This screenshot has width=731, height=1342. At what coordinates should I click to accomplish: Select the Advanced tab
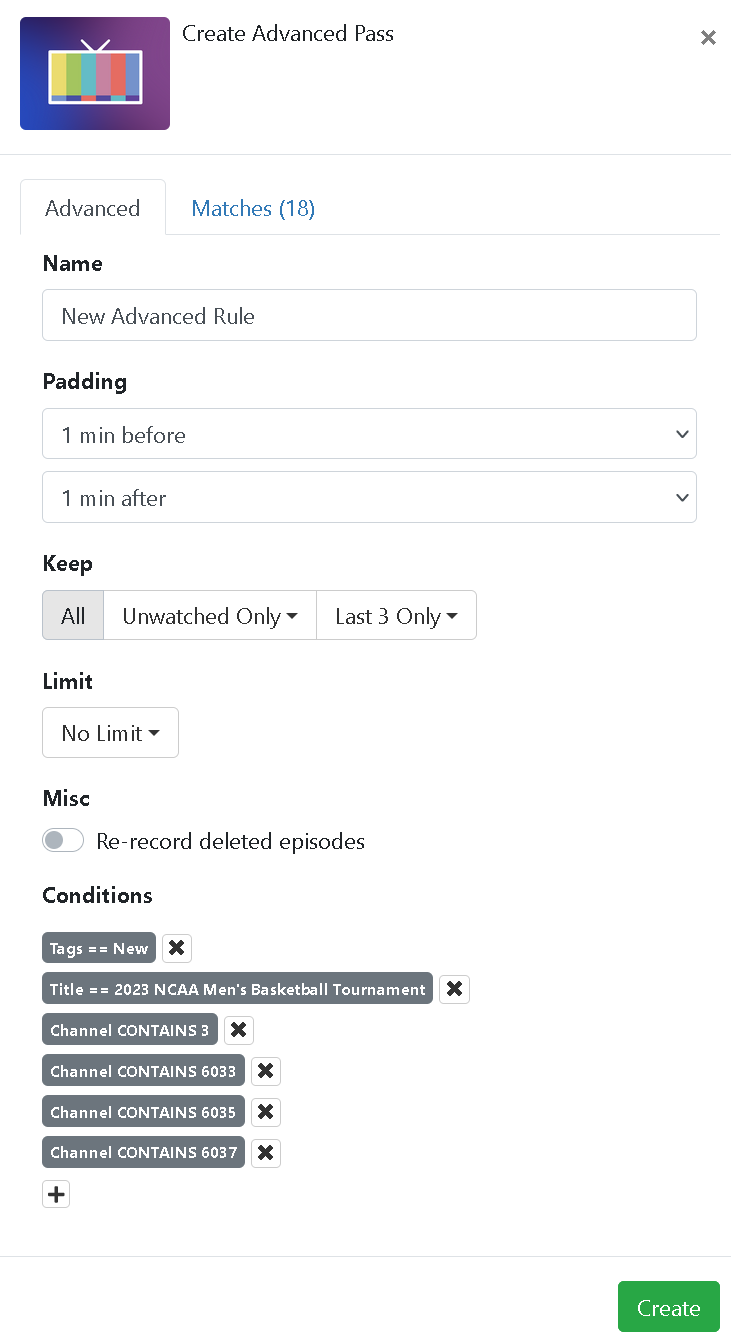click(93, 208)
